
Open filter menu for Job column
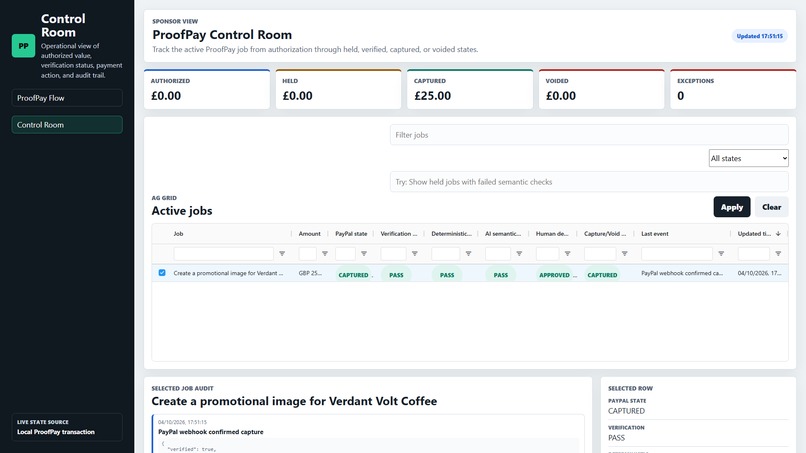(282, 253)
